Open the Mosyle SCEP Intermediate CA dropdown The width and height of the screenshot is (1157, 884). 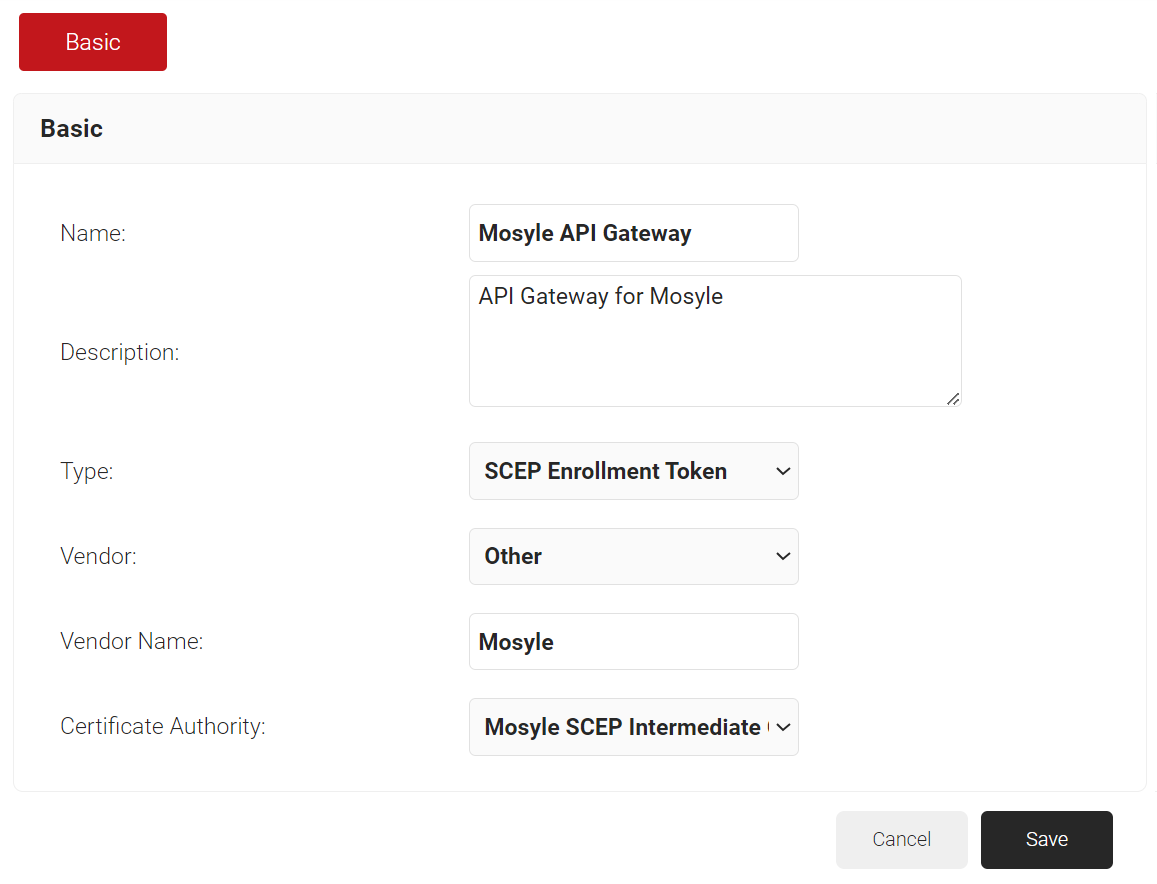pyautogui.click(x=620, y=727)
